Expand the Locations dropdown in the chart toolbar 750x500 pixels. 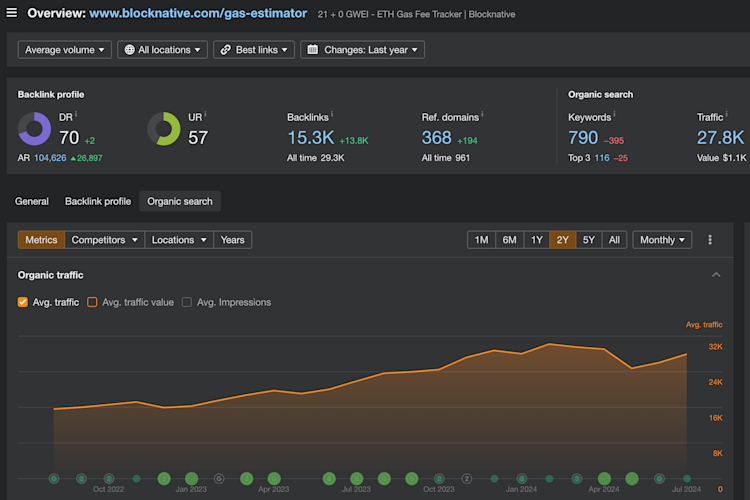[x=179, y=240]
